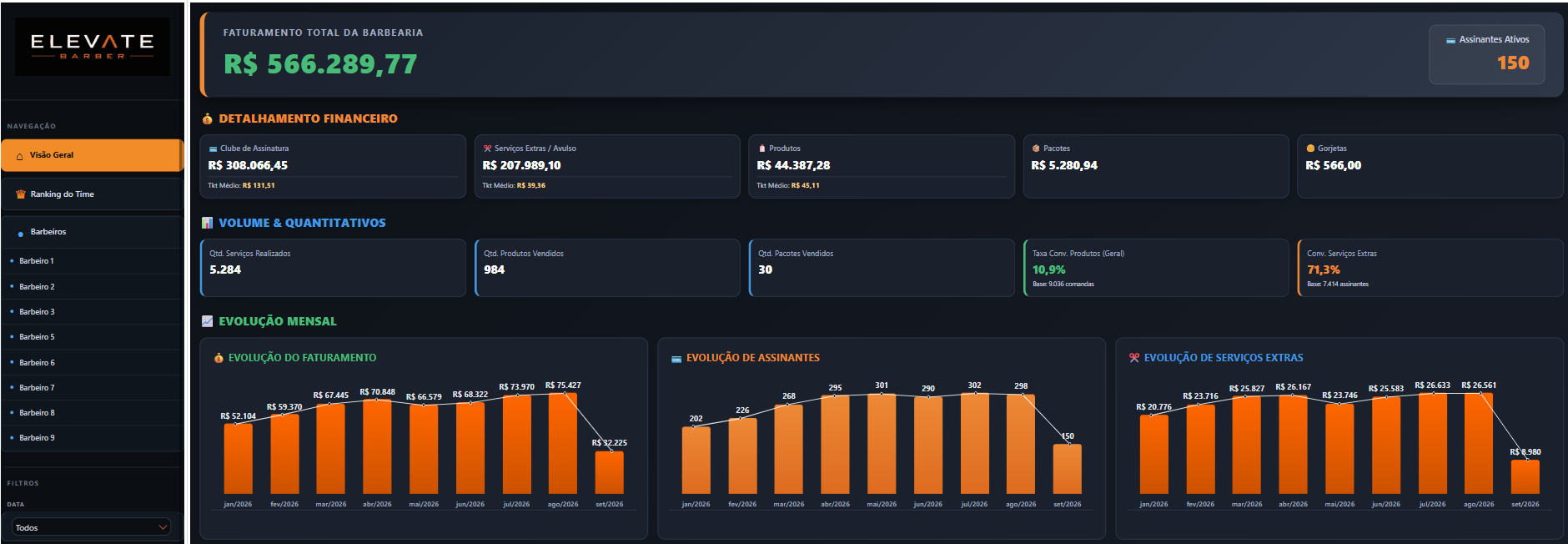Click the Elevate Barber logo
Image resolution: width=1568 pixels, height=544 pixels.
[x=92, y=47]
